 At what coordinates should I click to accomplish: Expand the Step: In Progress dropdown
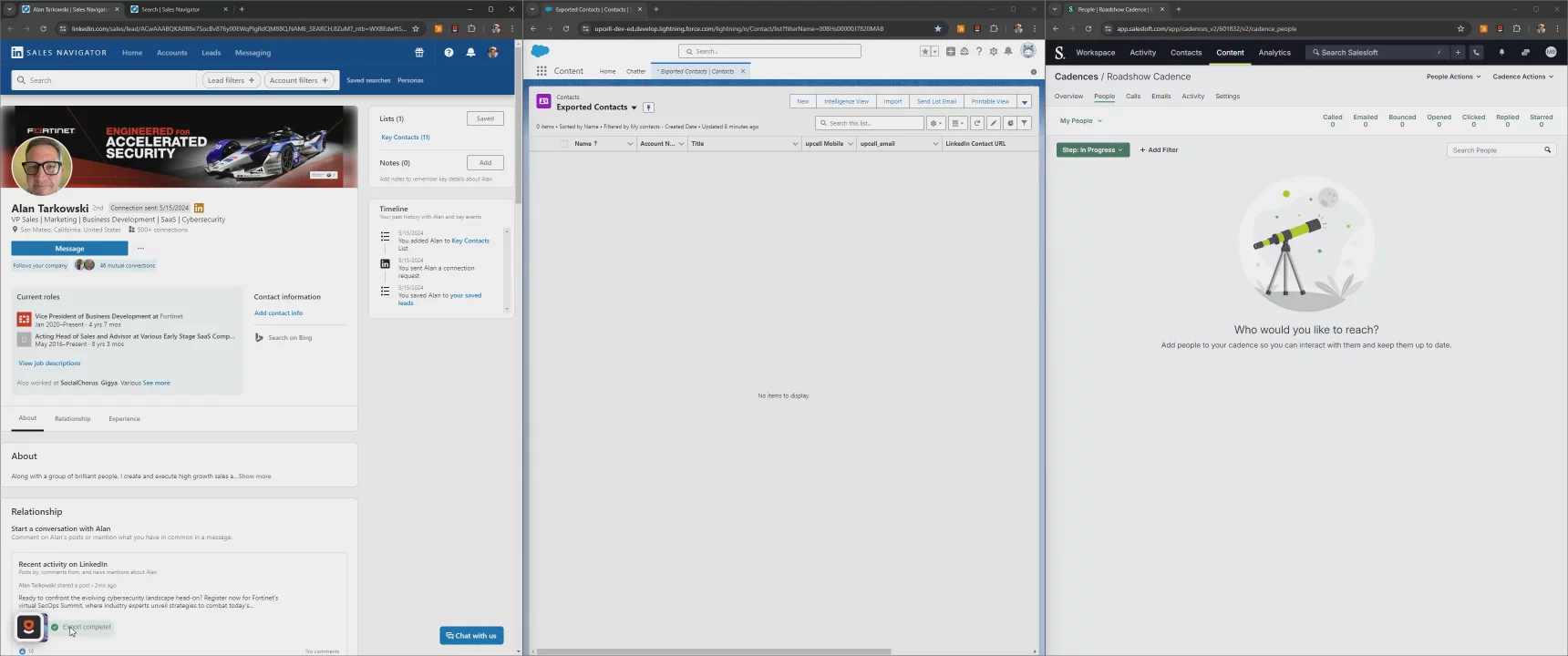[x=1092, y=150]
